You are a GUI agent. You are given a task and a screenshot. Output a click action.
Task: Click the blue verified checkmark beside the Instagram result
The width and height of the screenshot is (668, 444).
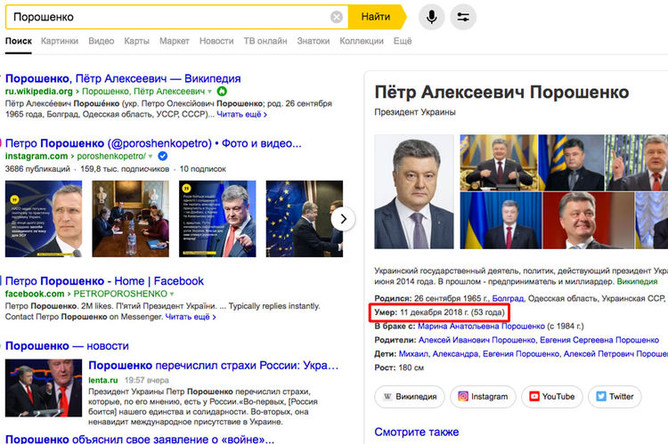(x=162, y=156)
